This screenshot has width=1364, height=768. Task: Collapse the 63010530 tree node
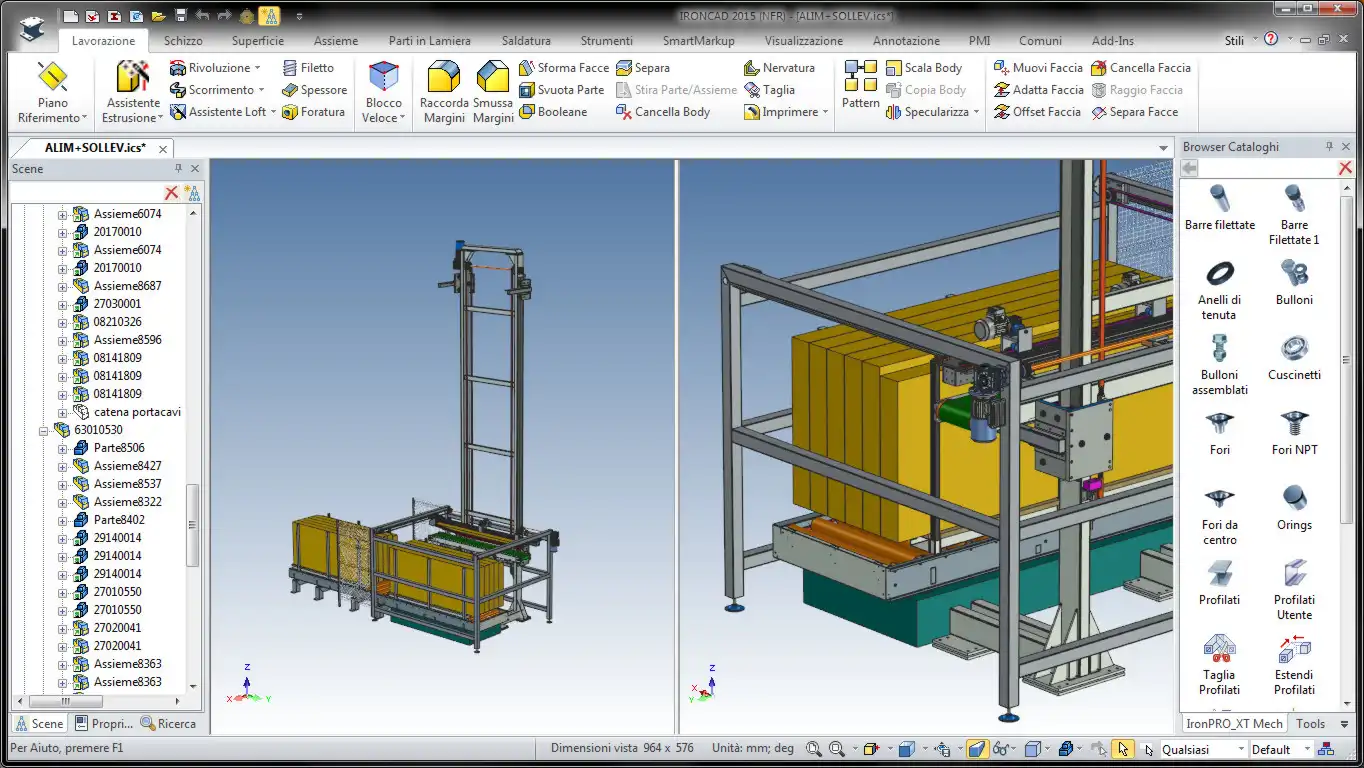tap(44, 430)
